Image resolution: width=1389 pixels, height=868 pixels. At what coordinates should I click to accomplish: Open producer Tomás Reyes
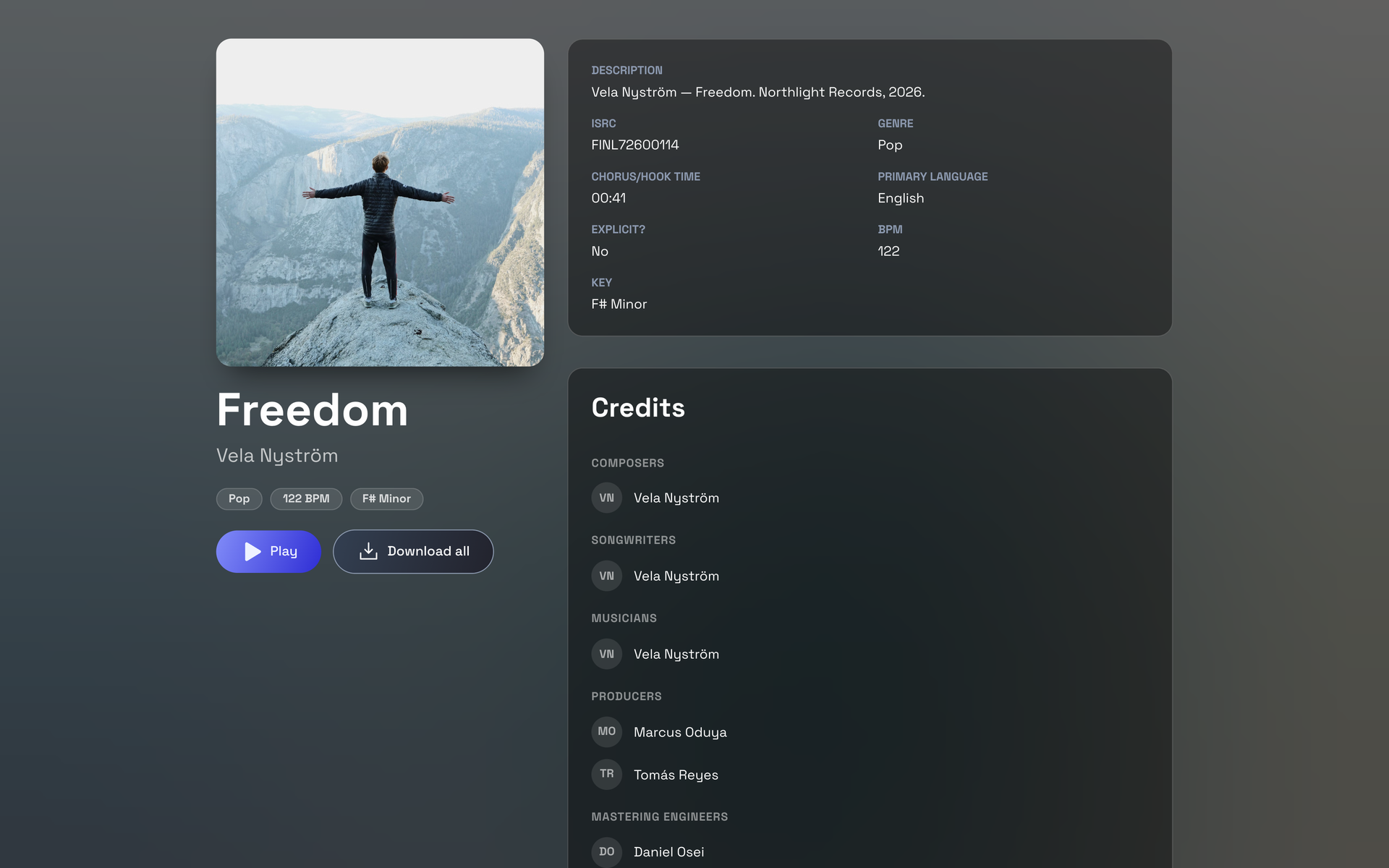tap(676, 775)
